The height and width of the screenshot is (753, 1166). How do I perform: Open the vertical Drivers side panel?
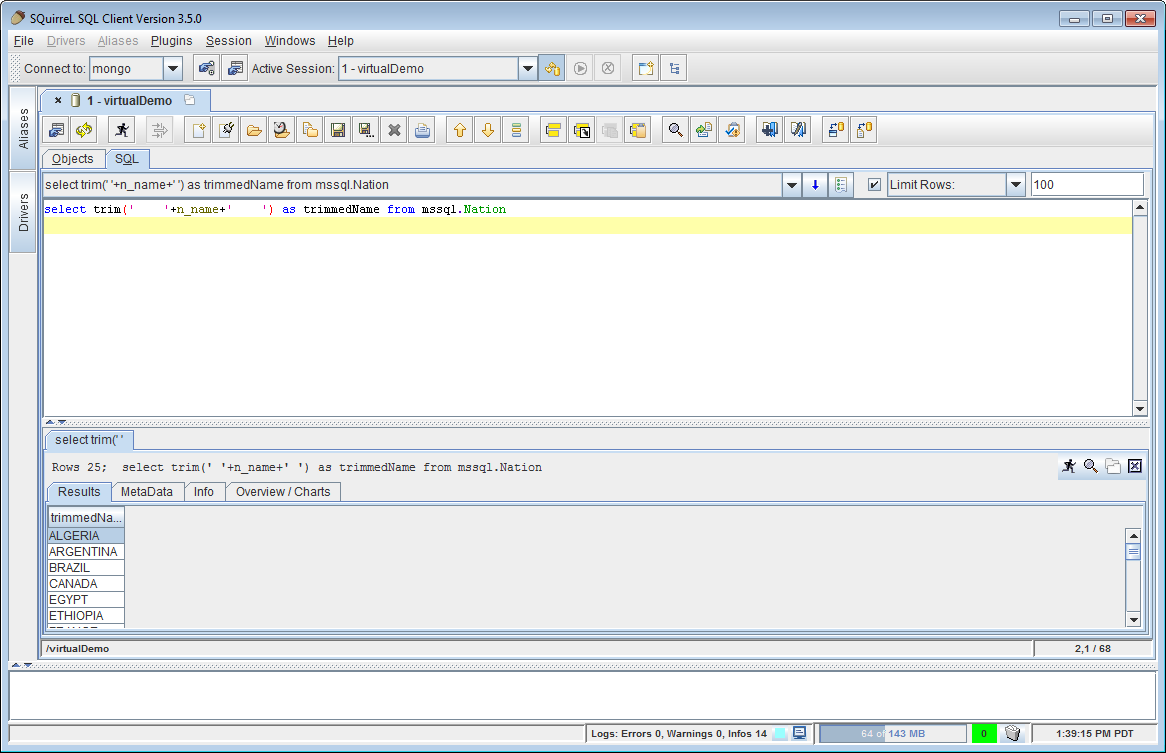(x=24, y=212)
